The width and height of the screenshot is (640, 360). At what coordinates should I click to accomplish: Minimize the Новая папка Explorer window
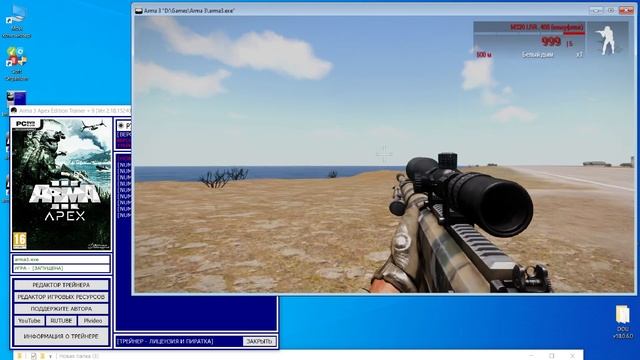pos(531,356)
